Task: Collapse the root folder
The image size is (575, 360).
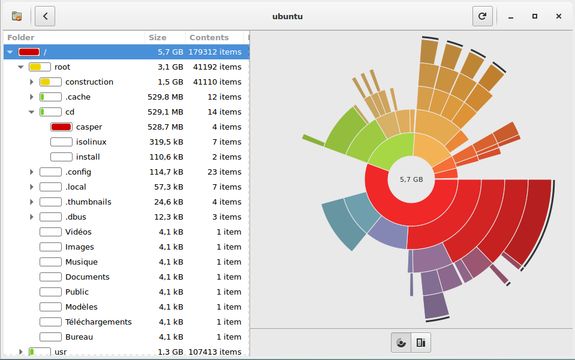Action: [x=21, y=67]
